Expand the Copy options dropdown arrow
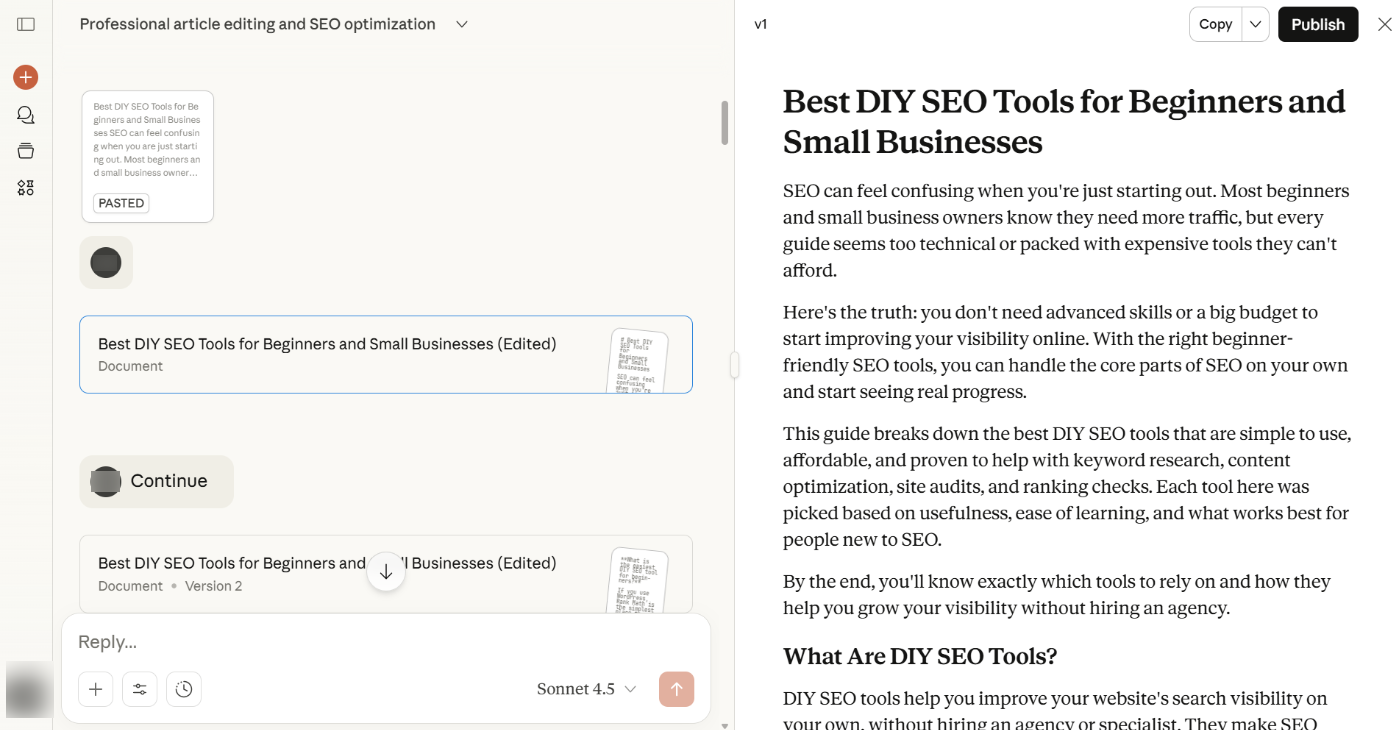 click(x=1256, y=24)
